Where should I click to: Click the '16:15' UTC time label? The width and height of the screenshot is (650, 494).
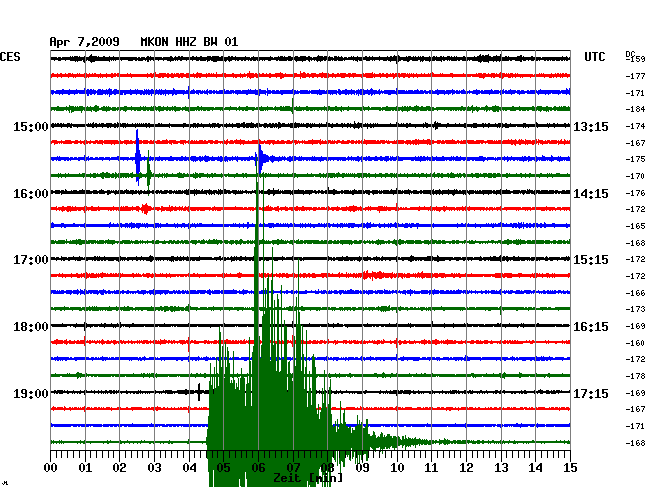(591, 327)
